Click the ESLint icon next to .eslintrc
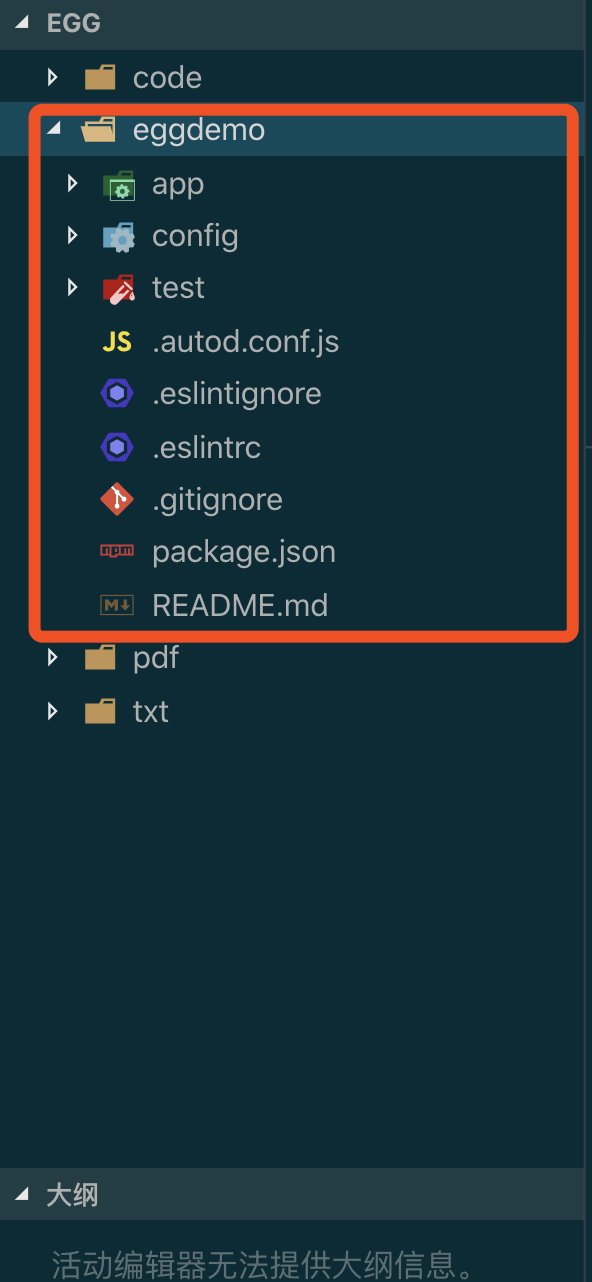This screenshot has height=1282, width=592. click(117, 447)
